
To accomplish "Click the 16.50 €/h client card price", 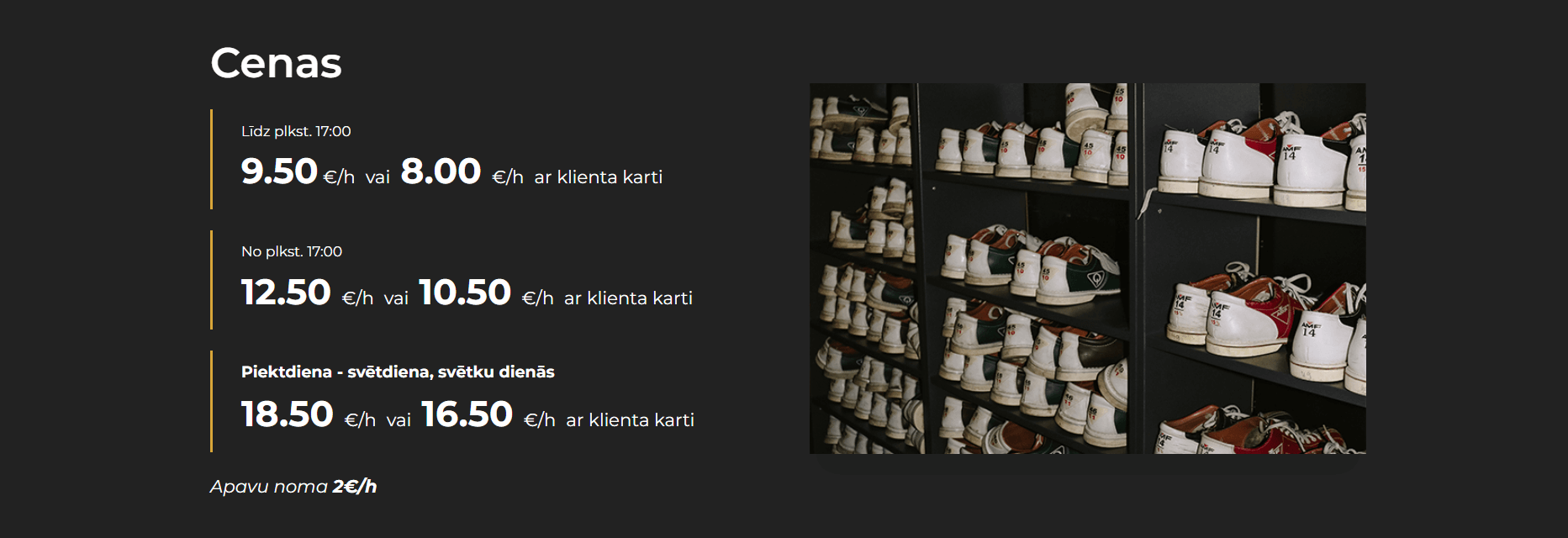I will coord(488,415).
